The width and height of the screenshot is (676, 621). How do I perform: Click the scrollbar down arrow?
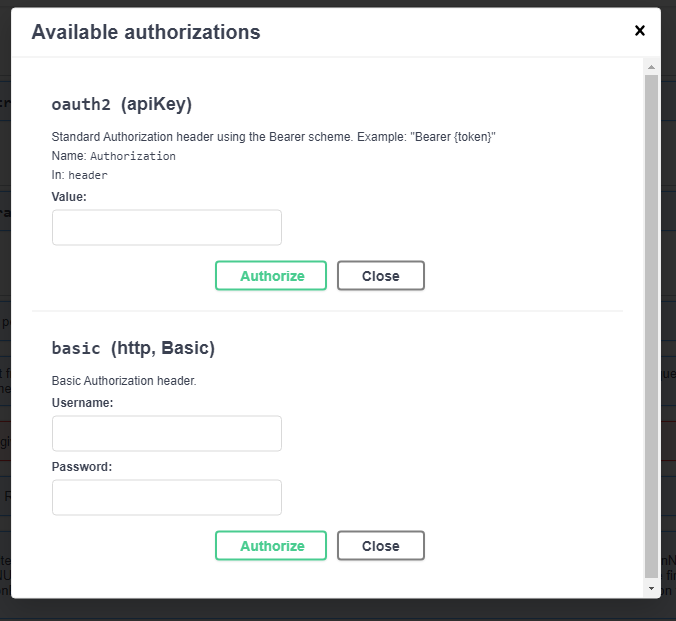coord(651,589)
